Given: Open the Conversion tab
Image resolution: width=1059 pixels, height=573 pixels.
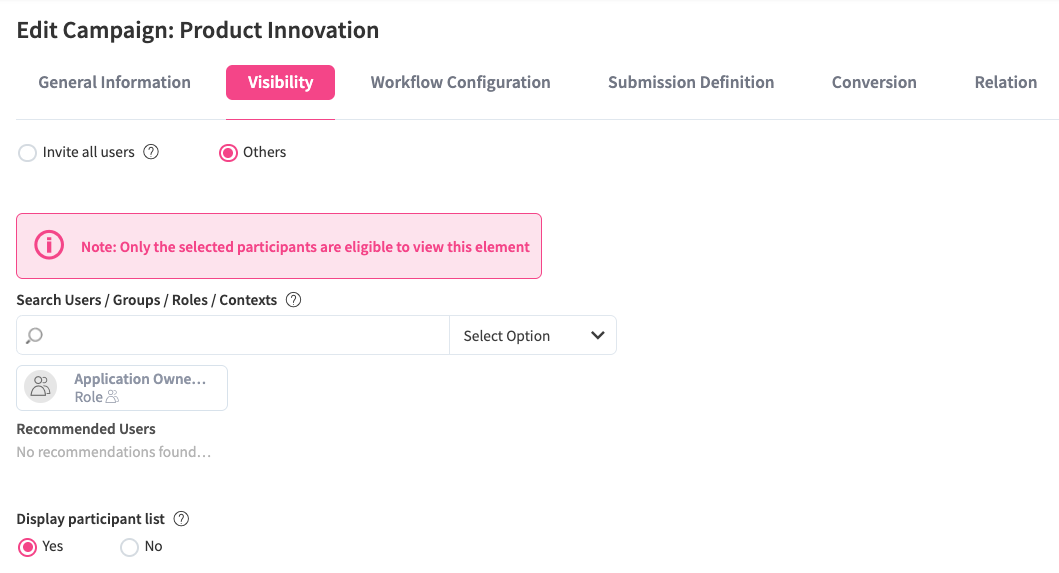Looking at the screenshot, I should tap(874, 82).
